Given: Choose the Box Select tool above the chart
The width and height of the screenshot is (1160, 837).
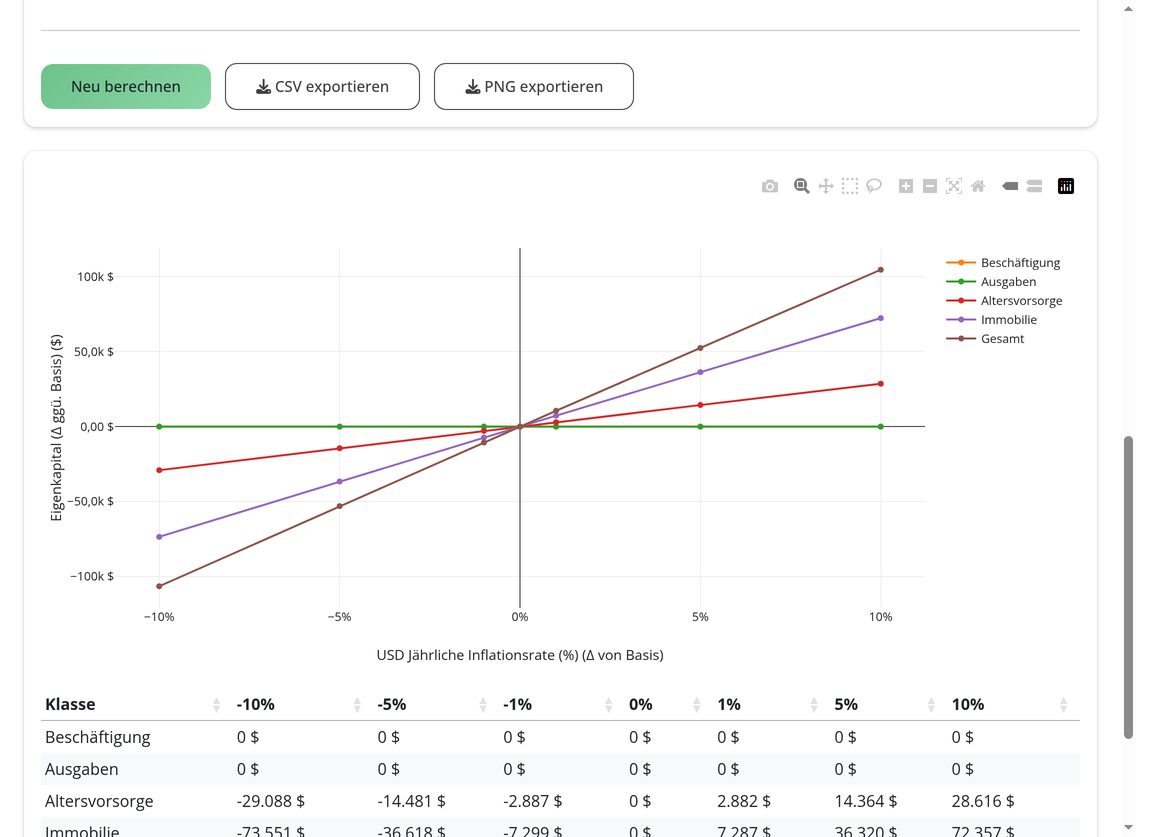Looking at the screenshot, I should [x=850, y=186].
